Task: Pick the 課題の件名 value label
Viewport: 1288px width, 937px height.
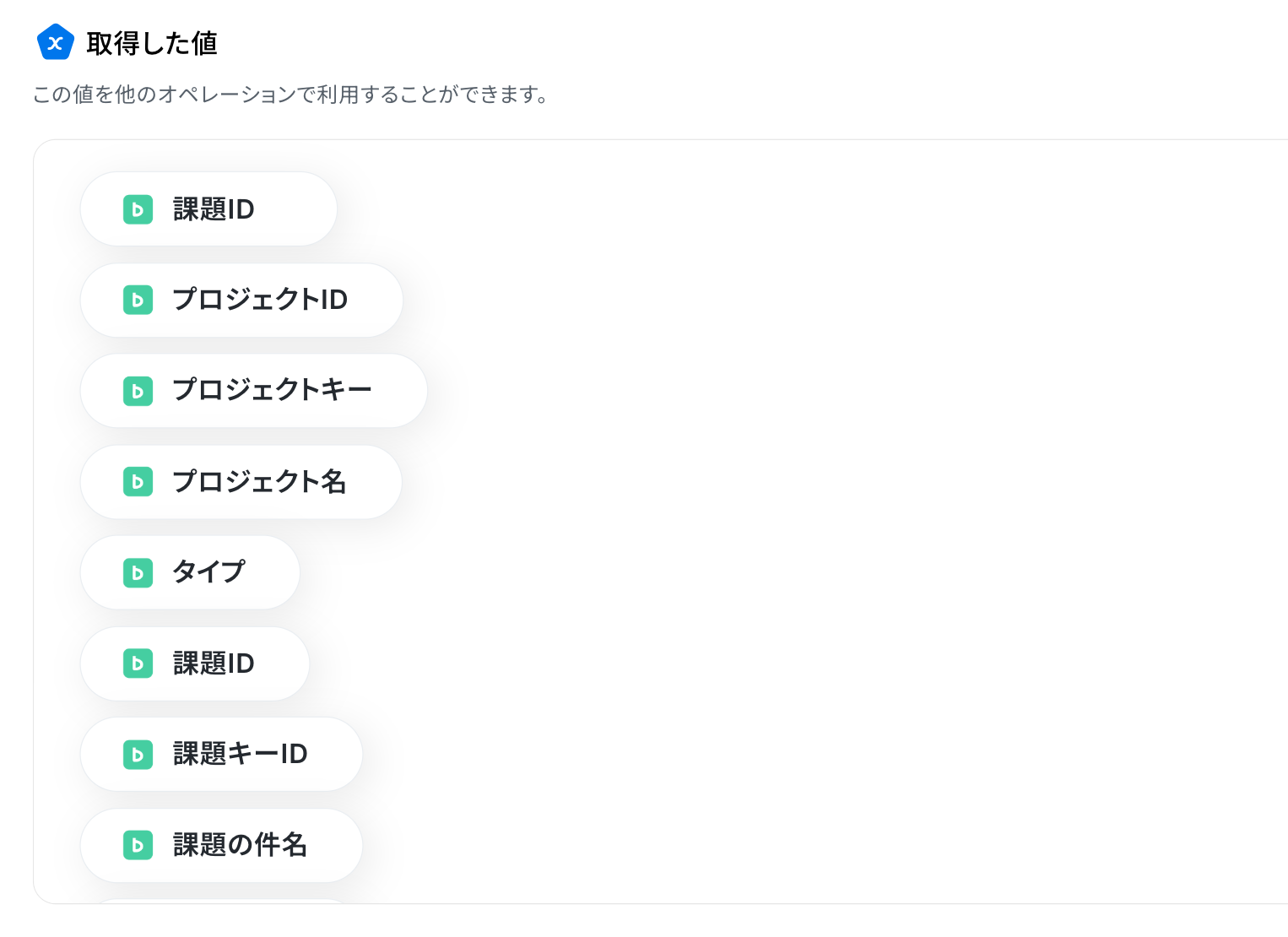Action: click(x=240, y=845)
